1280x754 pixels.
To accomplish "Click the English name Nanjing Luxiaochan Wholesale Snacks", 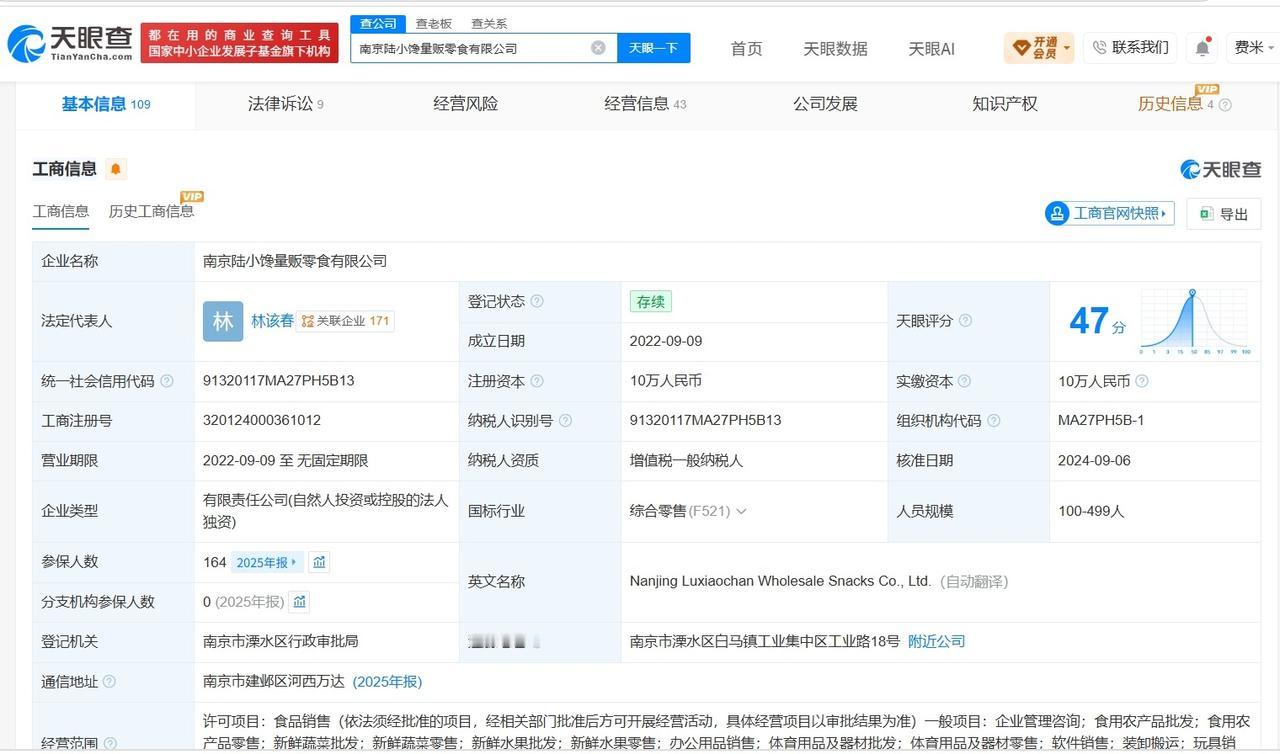I will click(x=780, y=581).
